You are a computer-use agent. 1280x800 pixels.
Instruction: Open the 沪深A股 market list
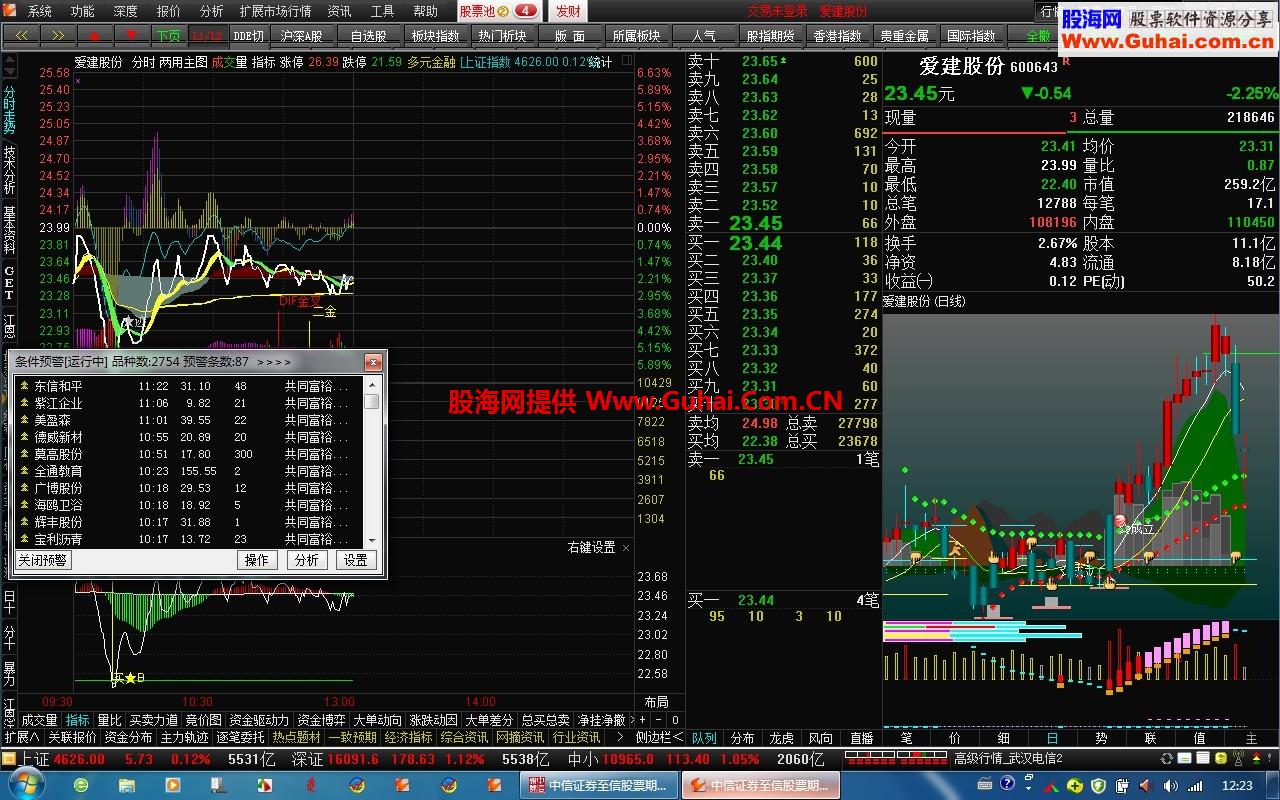pos(302,35)
